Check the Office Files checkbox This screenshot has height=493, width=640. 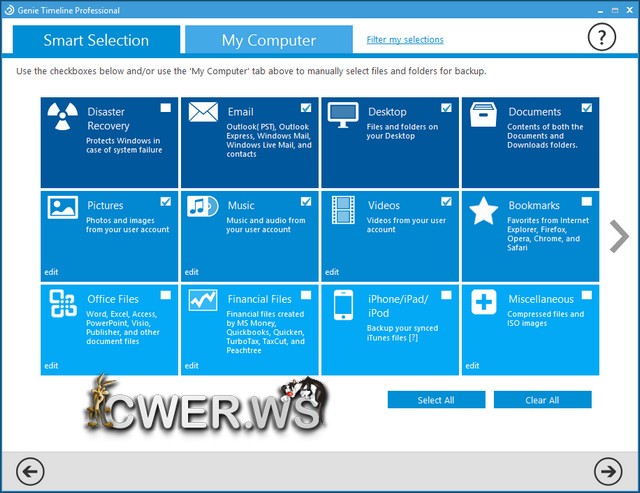pyautogui.click(x=166, y=295)
